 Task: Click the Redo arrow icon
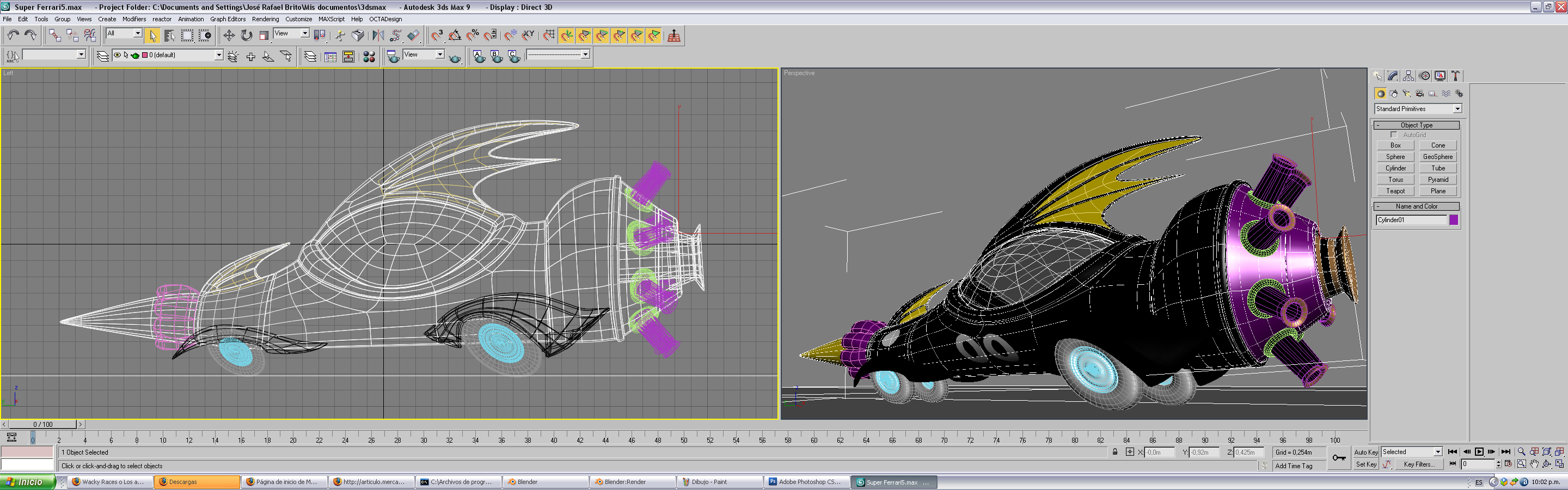pos(30,36)
